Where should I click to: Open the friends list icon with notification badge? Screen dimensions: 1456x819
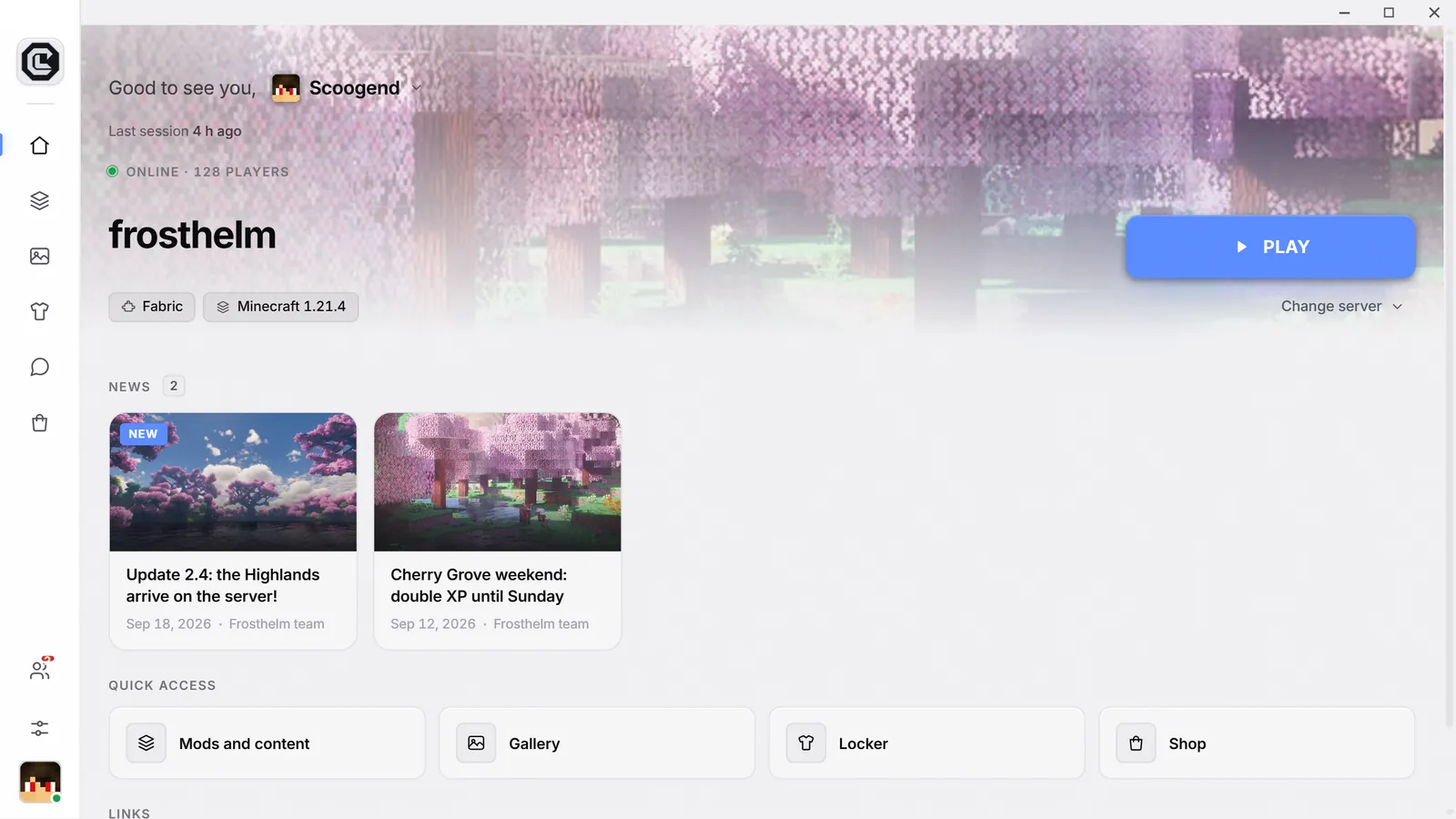[x=40, y=670]
